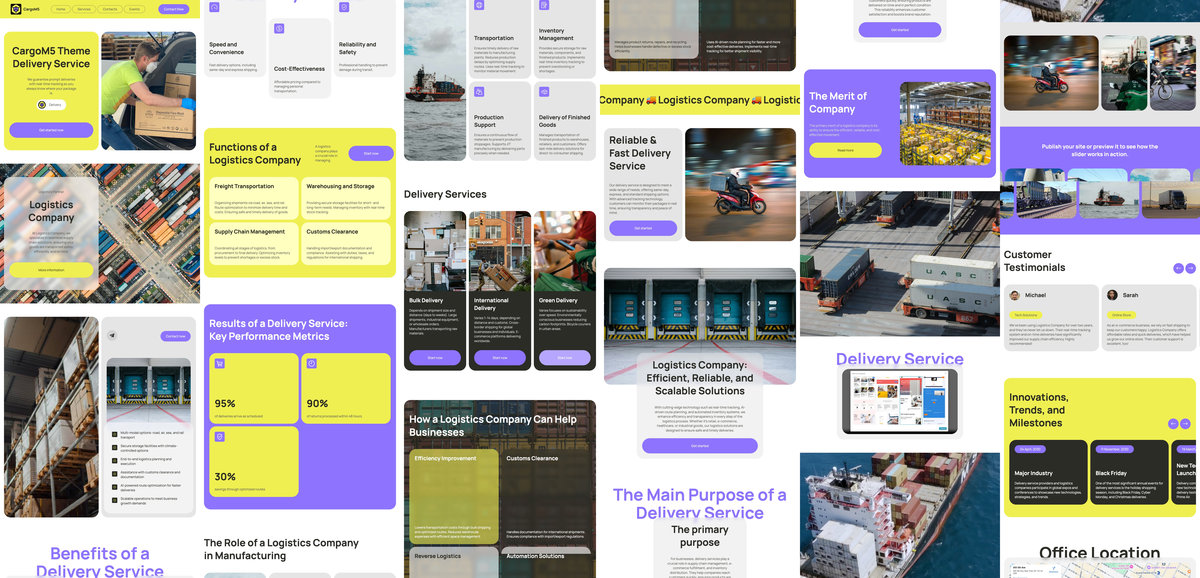Click the Inventory Management card icon
This screenshot has width=1200, height=578.
(543, 5)
